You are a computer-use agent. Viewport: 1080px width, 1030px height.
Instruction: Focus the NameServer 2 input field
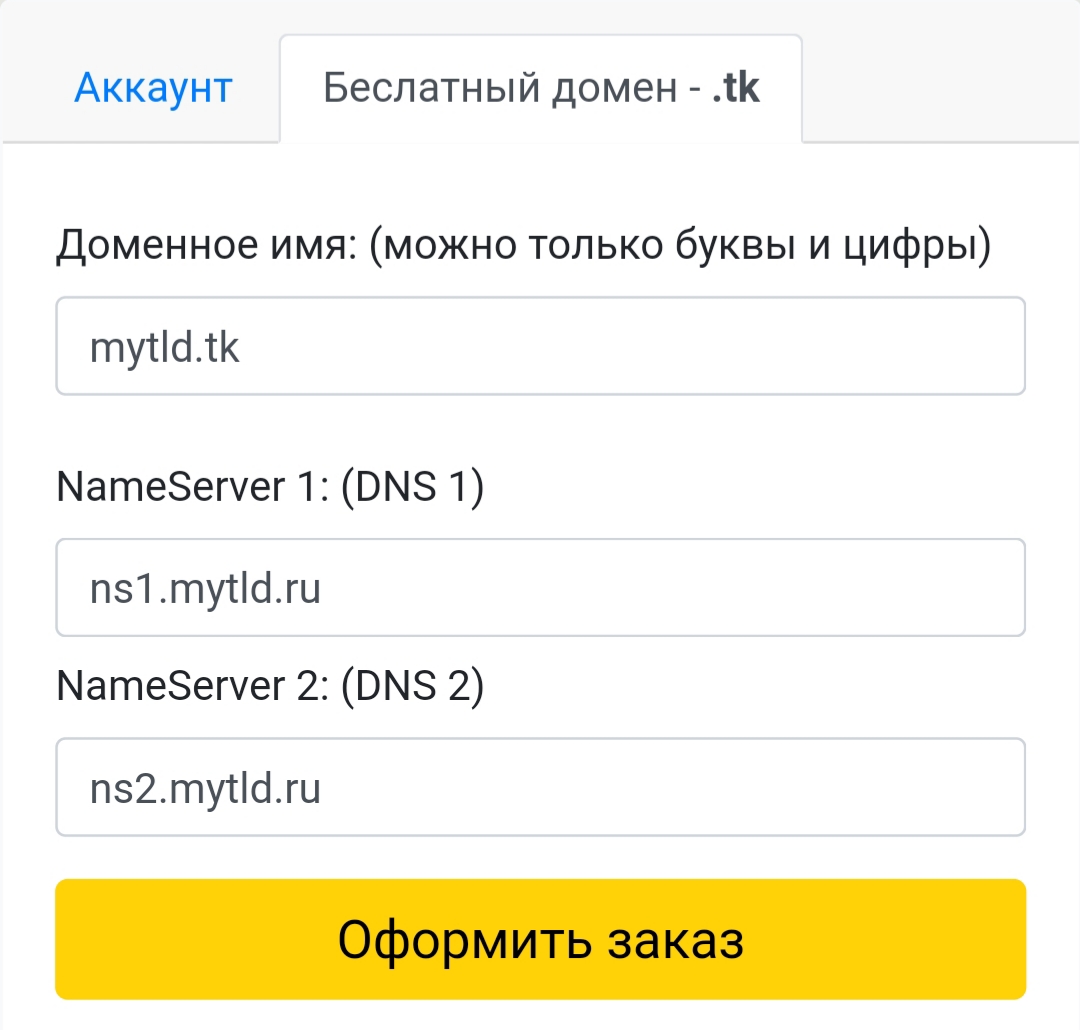[540, 788]
